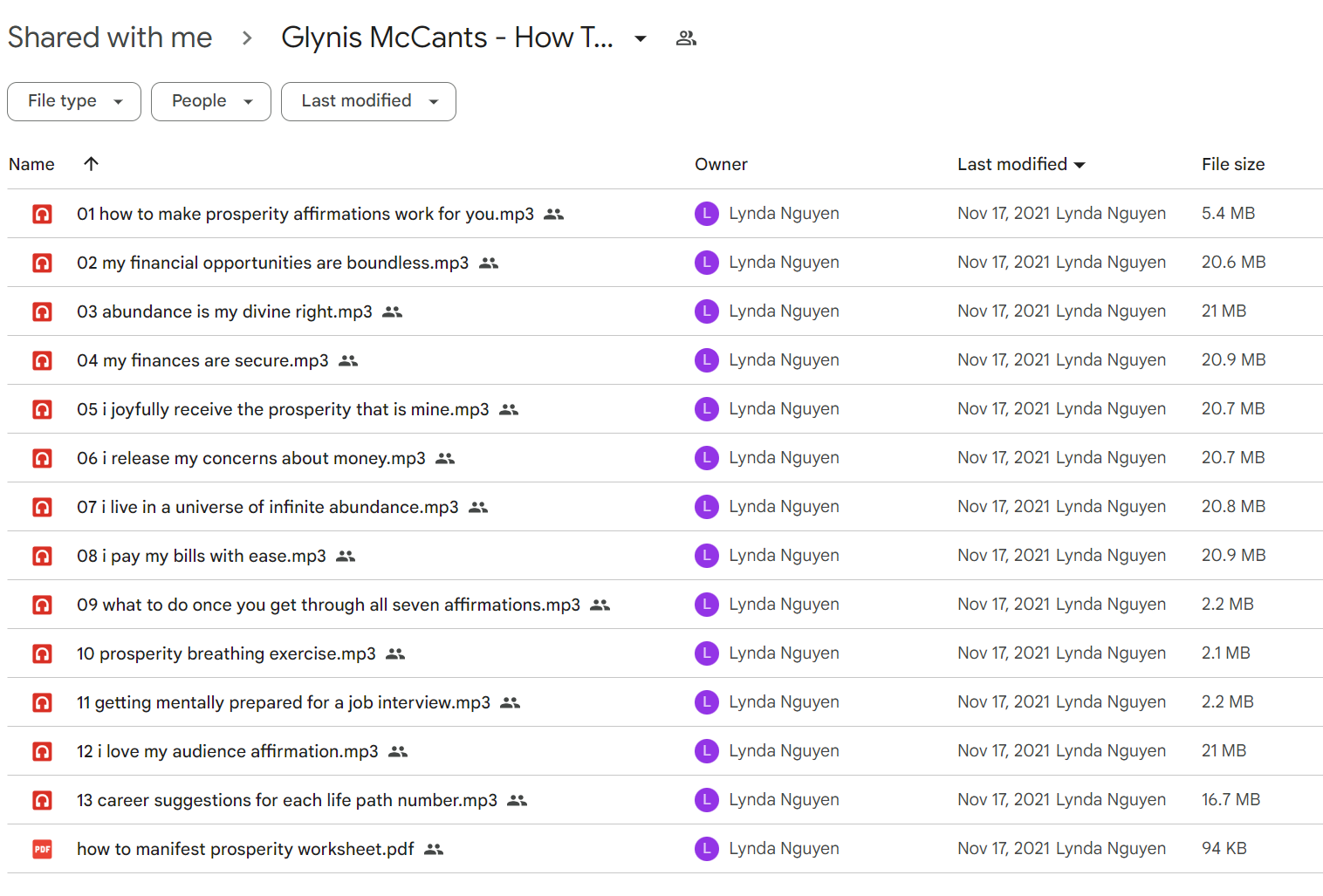This screenshot has height=896, width=1323.
Task: Click Lynda Nguyen avatar in worksheet.pdf row
Action: pos(707,849)
